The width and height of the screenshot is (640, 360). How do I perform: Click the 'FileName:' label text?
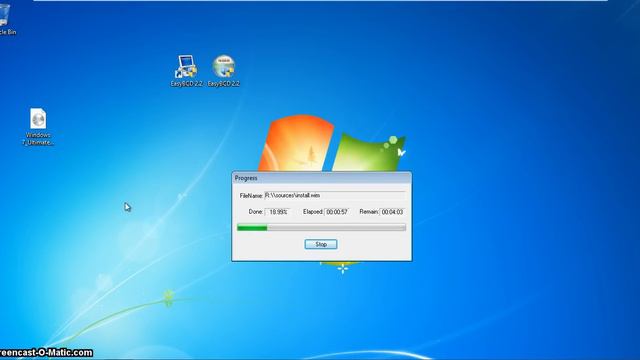251,196
